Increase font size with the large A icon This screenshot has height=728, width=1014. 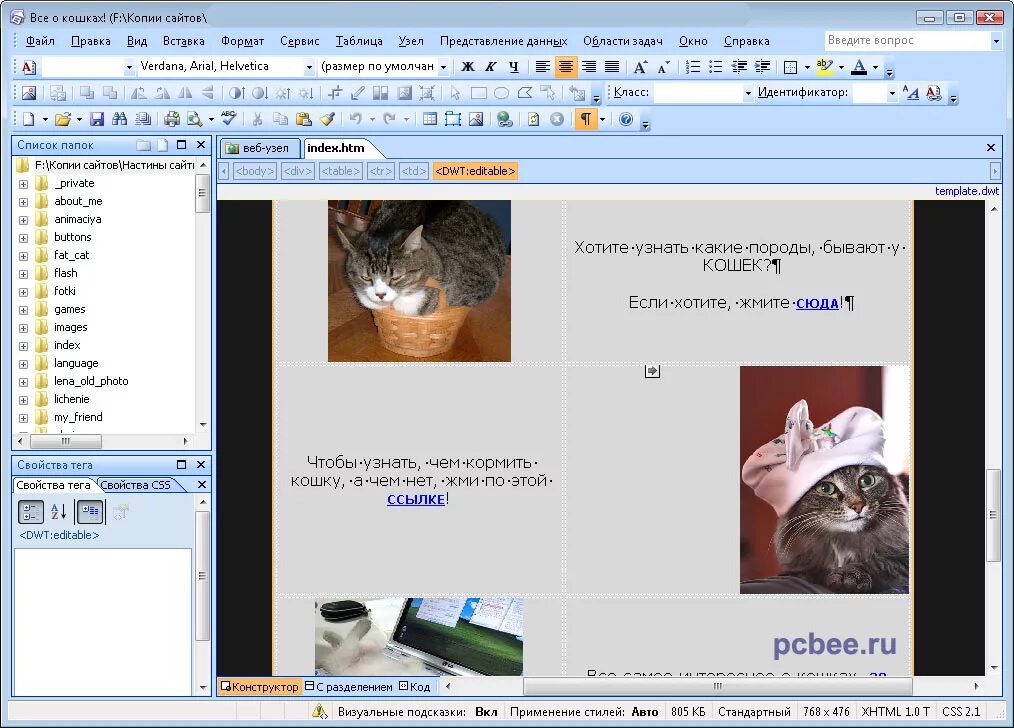click(x=640, y=67)
